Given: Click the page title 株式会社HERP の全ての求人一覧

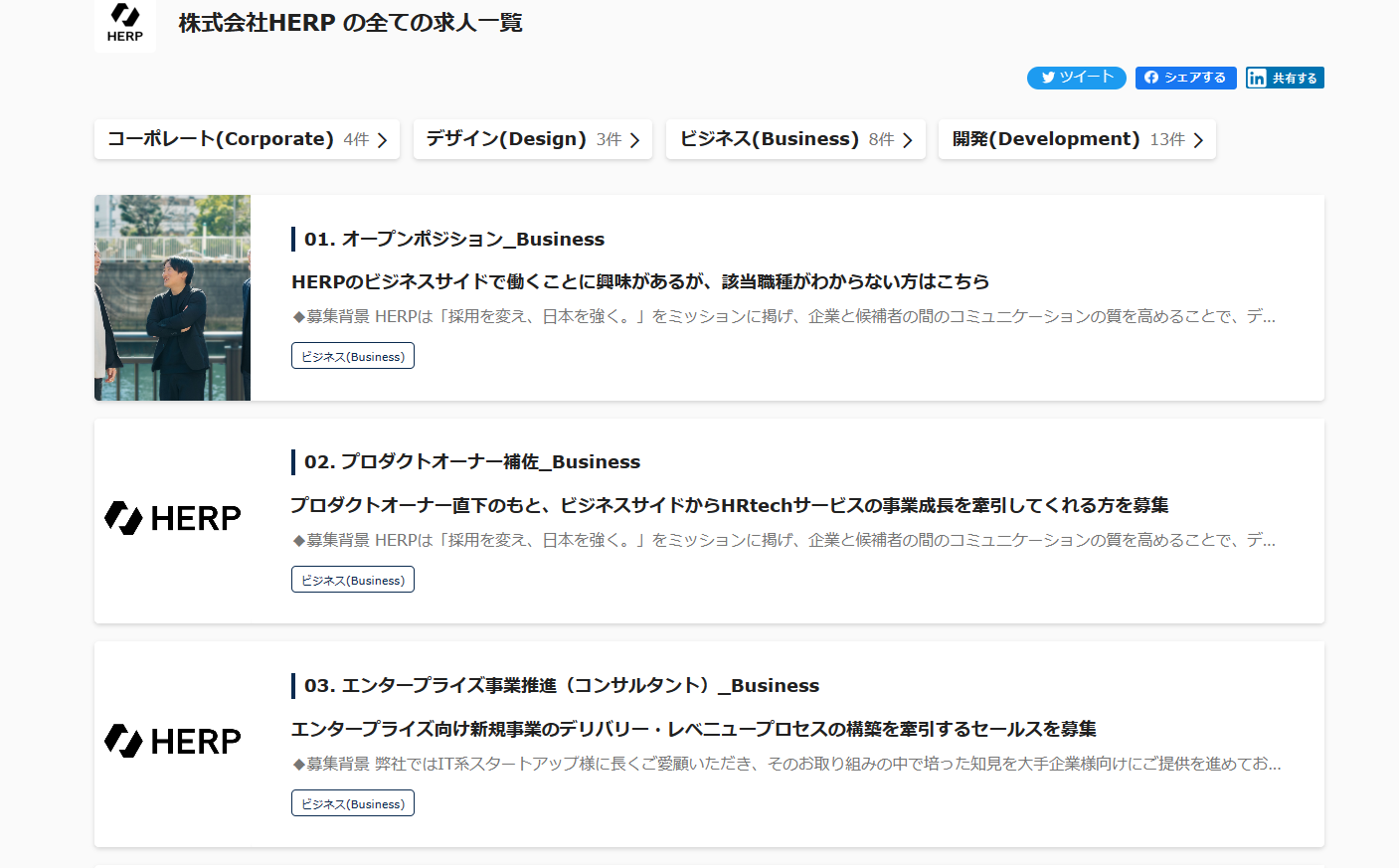Looking at the screenshot, I should point(350,23).
